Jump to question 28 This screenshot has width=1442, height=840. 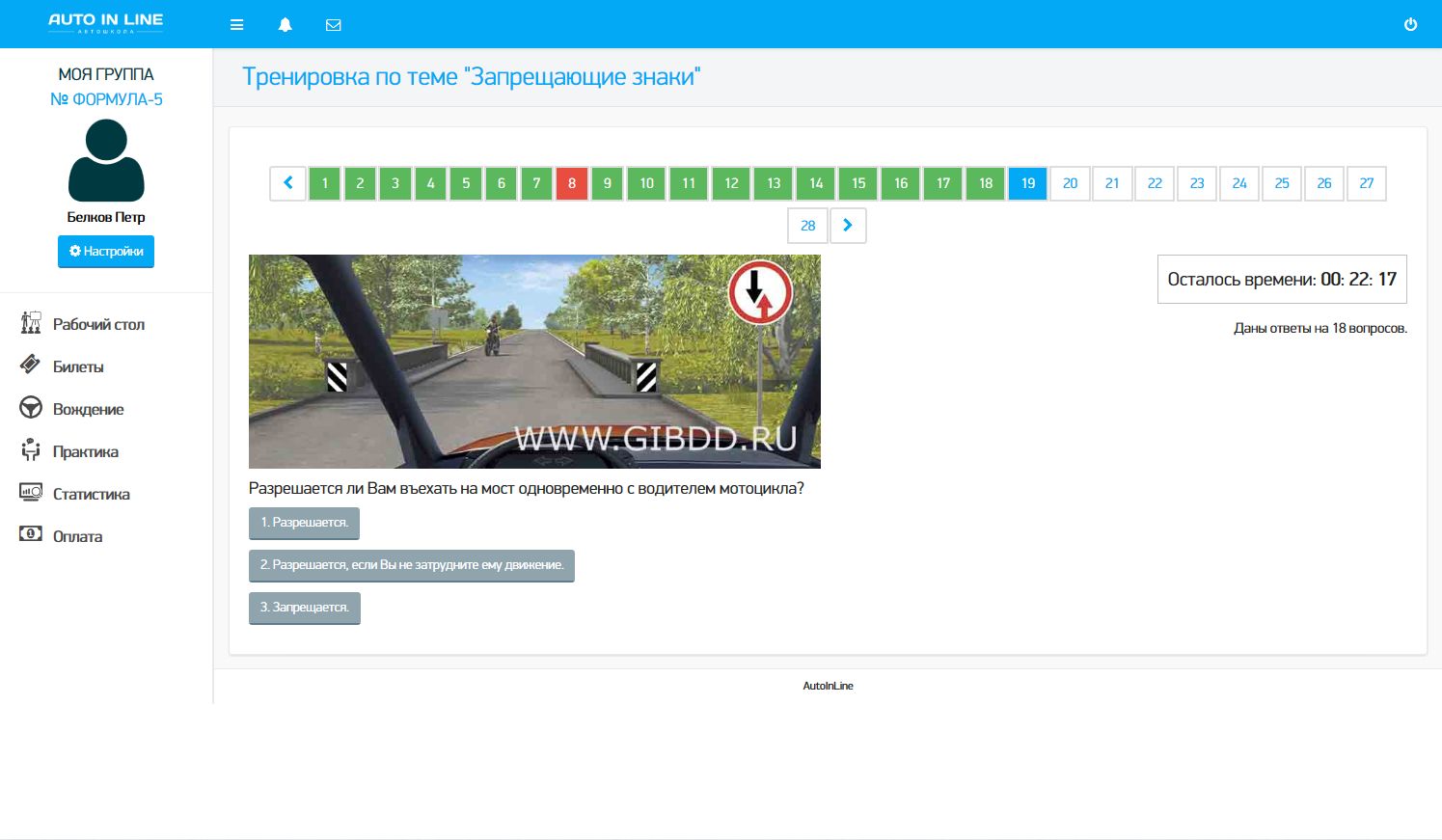click(x=808, y=226)
